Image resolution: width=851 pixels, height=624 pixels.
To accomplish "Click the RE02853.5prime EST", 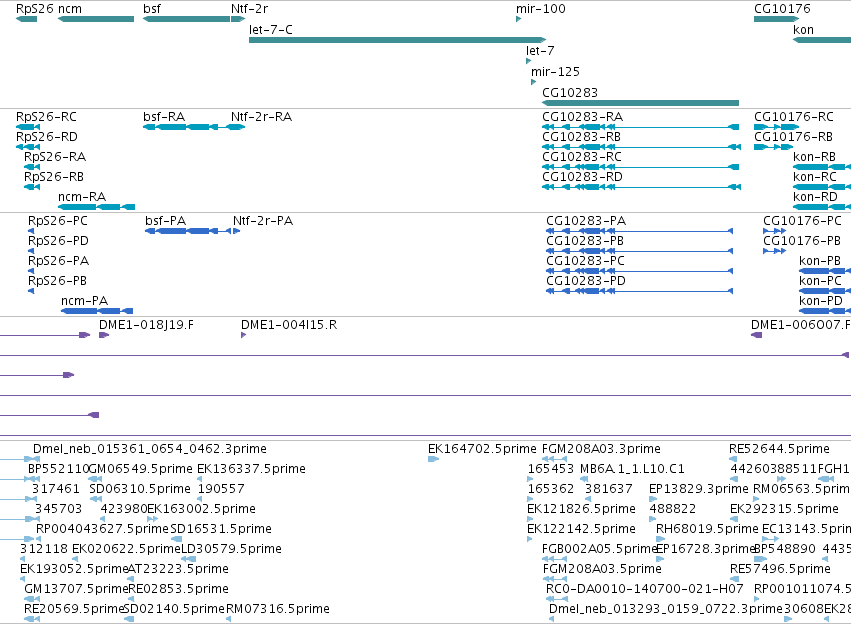I will (131, 599).
